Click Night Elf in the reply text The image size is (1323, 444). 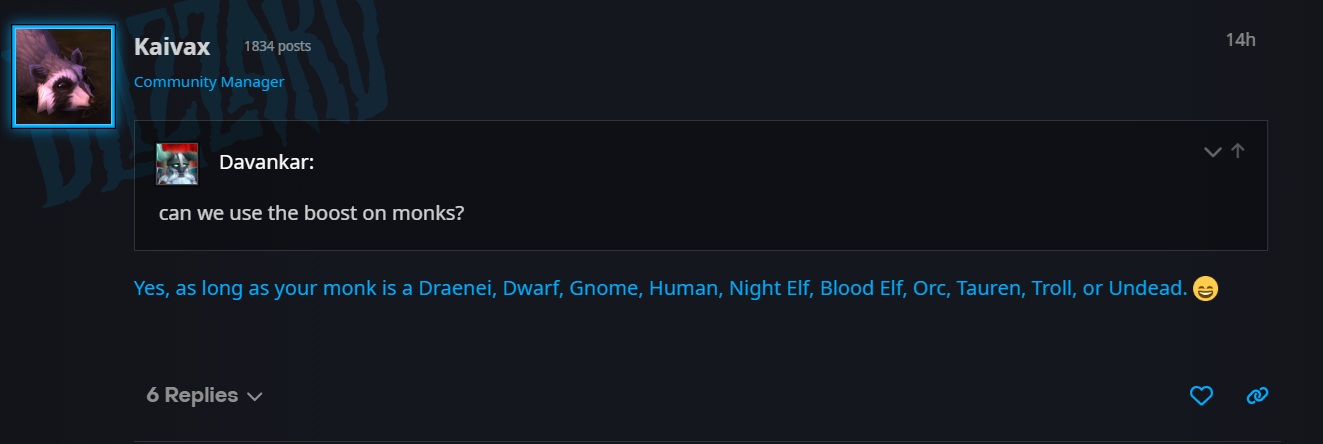pos(770,289)
